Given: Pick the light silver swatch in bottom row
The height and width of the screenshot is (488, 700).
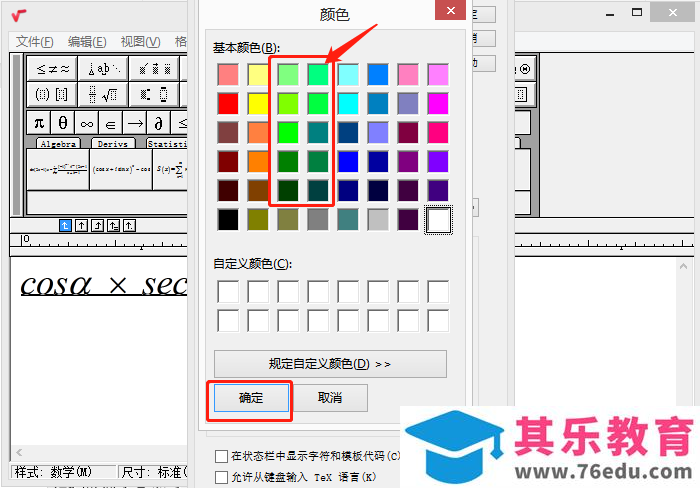Looking at the screenshot, I should click(378, 220).
